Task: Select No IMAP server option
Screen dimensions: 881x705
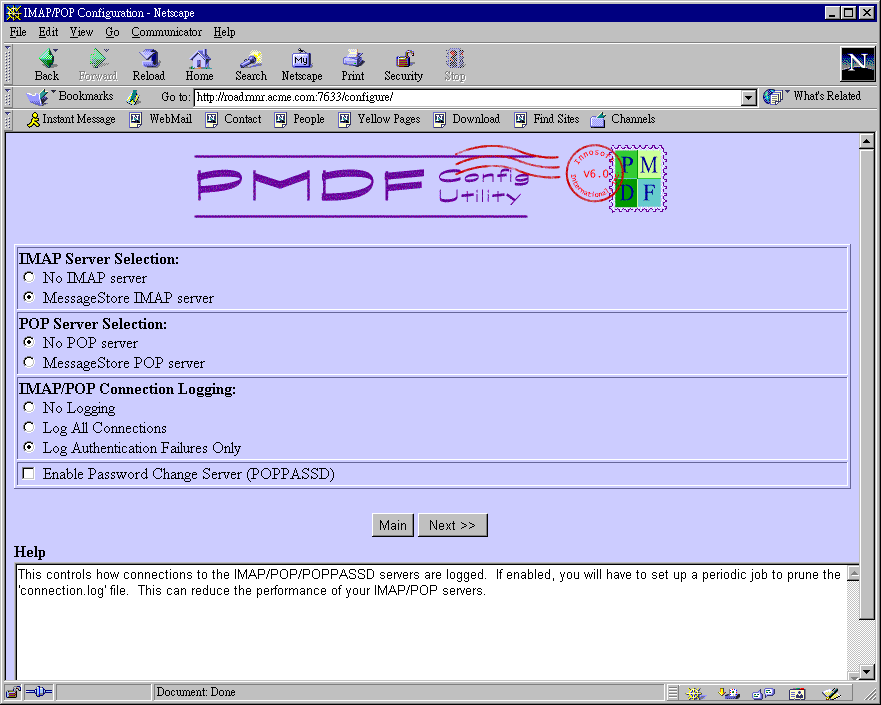Action: click(x=29, y=278)
